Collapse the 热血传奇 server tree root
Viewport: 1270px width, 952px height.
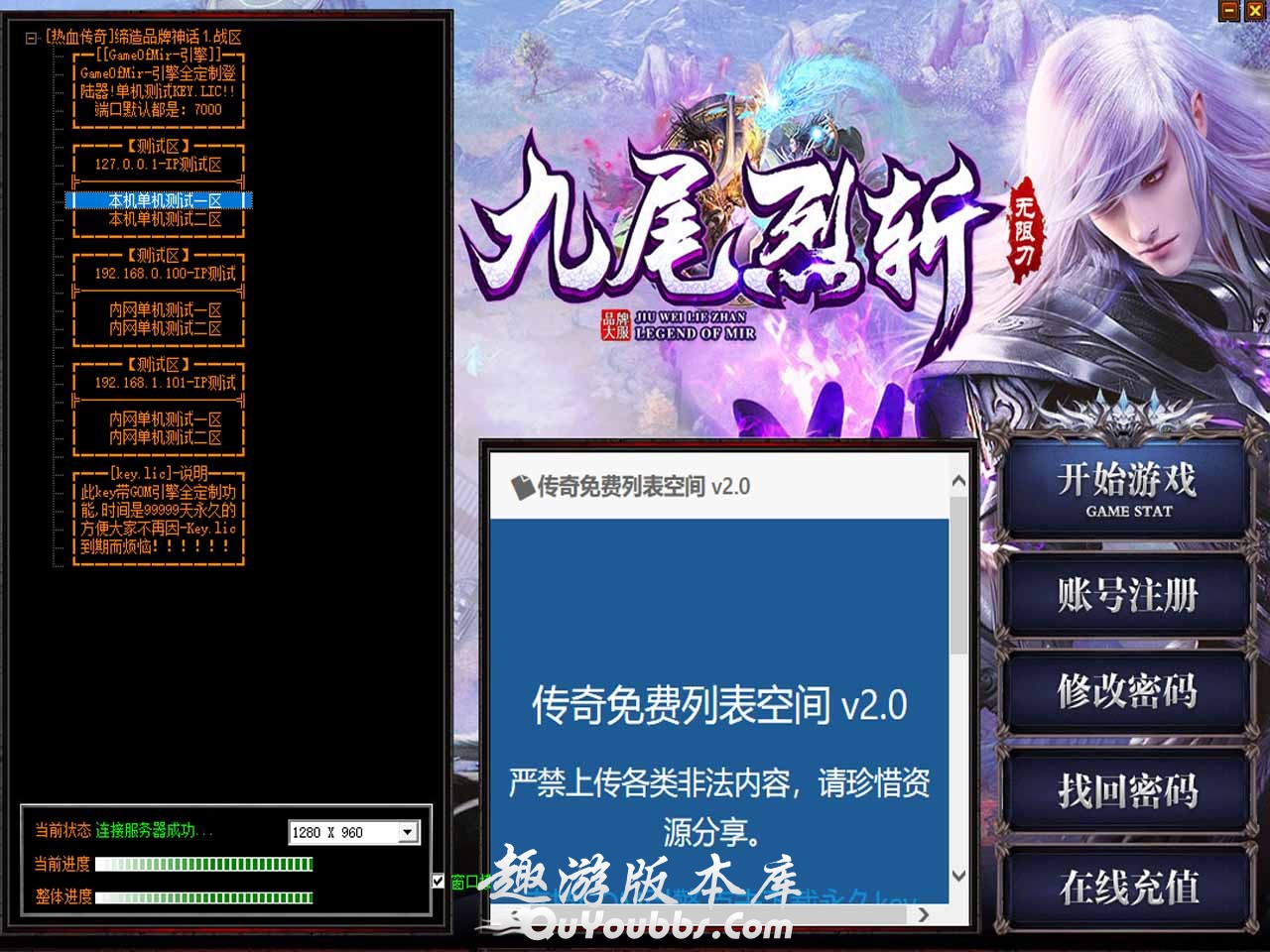pyautogui.click(x=31, y=38)
